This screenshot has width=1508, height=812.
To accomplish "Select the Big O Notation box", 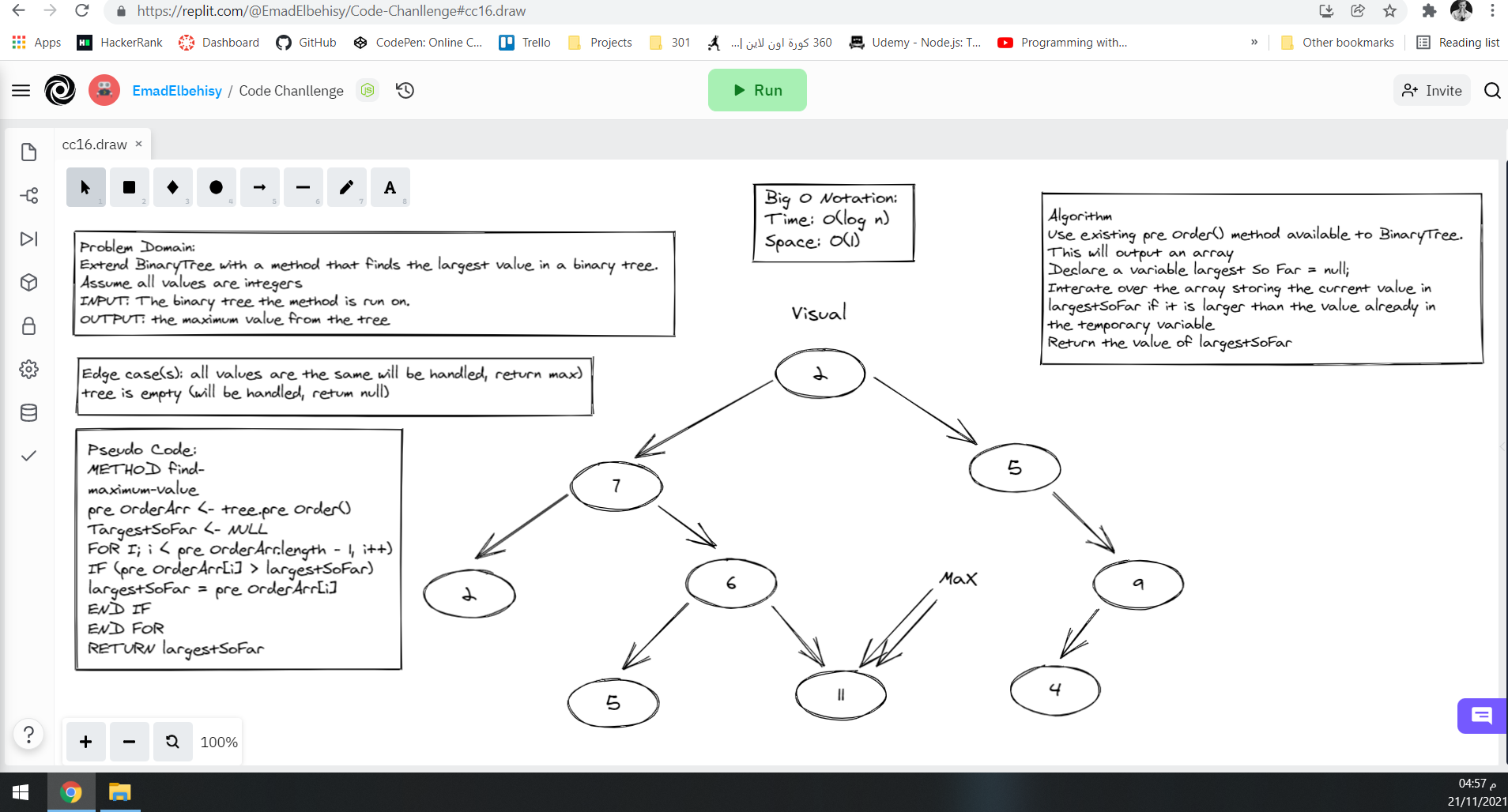I will tap(834, 223).
